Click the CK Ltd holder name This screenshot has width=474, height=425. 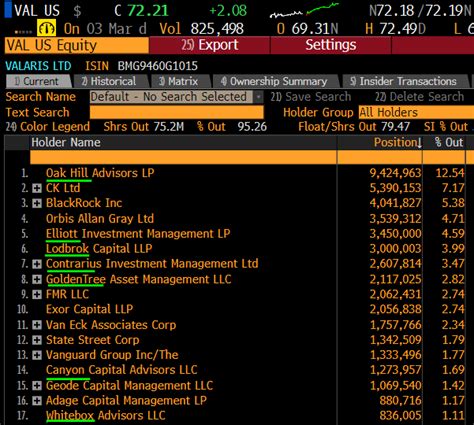click(63, 188)
